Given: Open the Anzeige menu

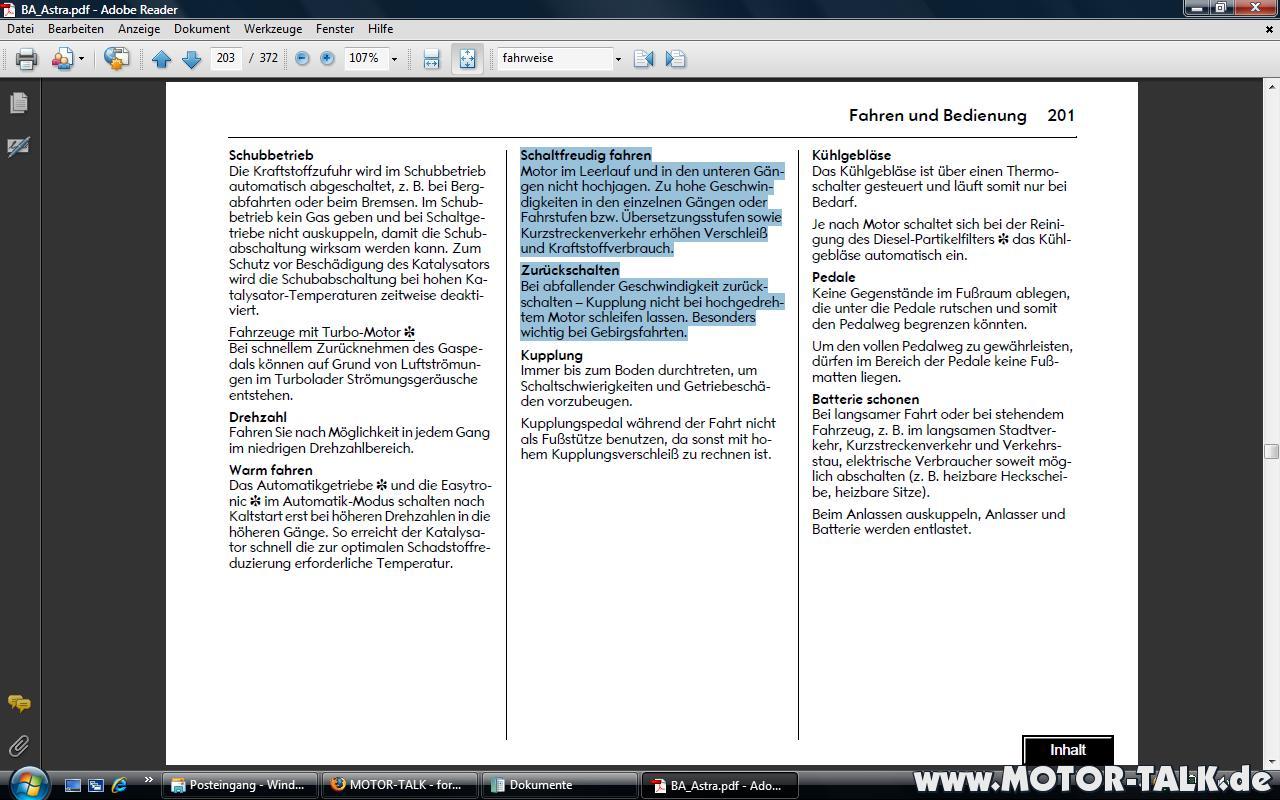Looking at the screenshot, I should click(139, 29).
